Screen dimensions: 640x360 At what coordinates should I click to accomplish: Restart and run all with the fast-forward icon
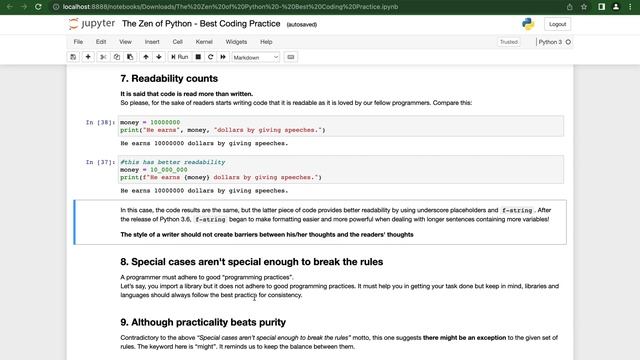223,57
